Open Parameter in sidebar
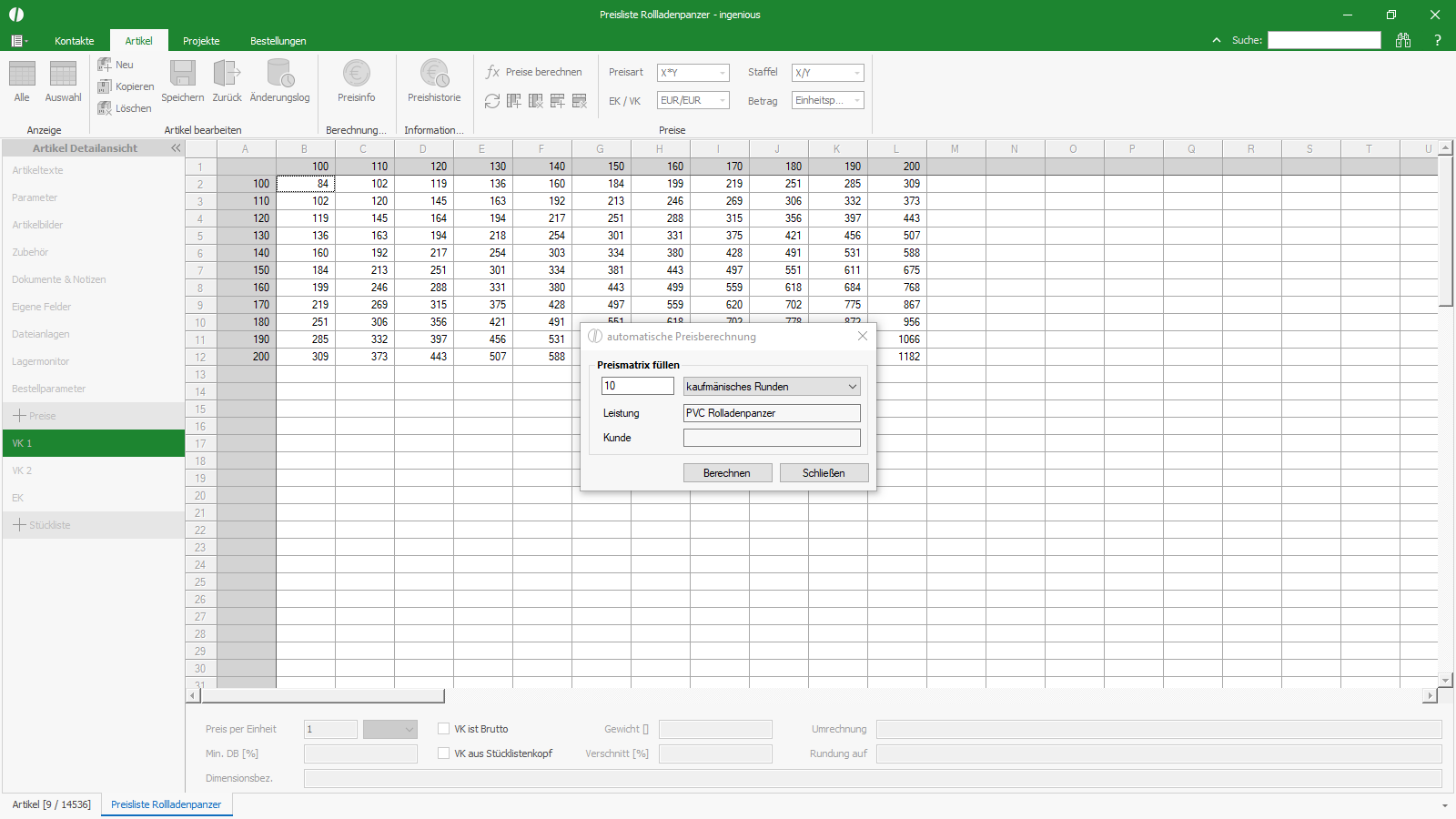 93,197
